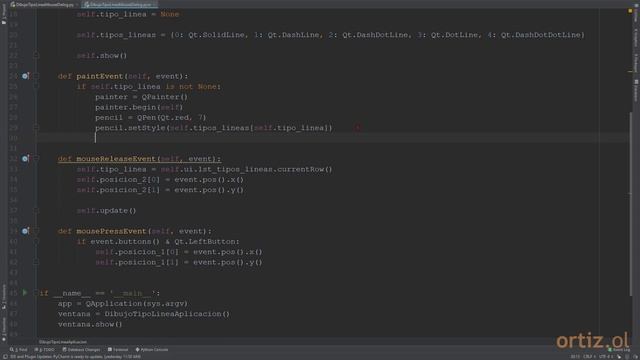
Task: Open the TODO tool window
Action: 45,350
